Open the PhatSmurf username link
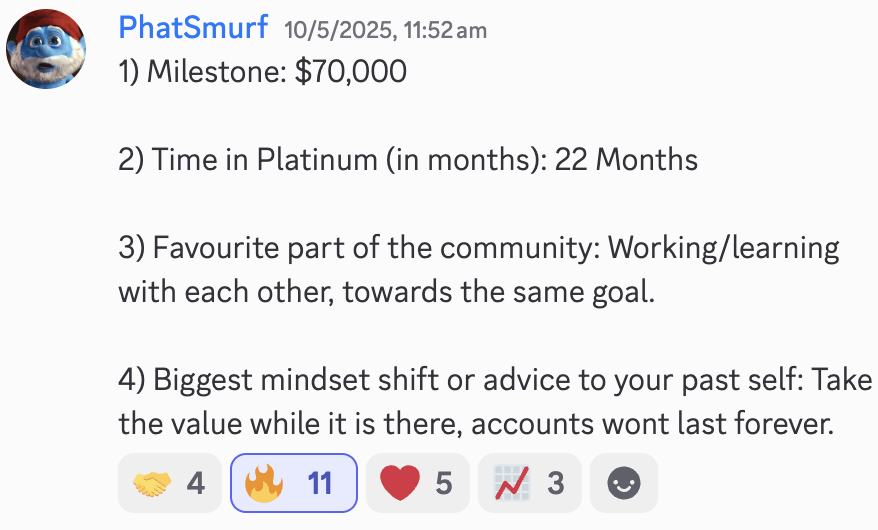This screenshot has width=878, height=530. coord(193,27)
